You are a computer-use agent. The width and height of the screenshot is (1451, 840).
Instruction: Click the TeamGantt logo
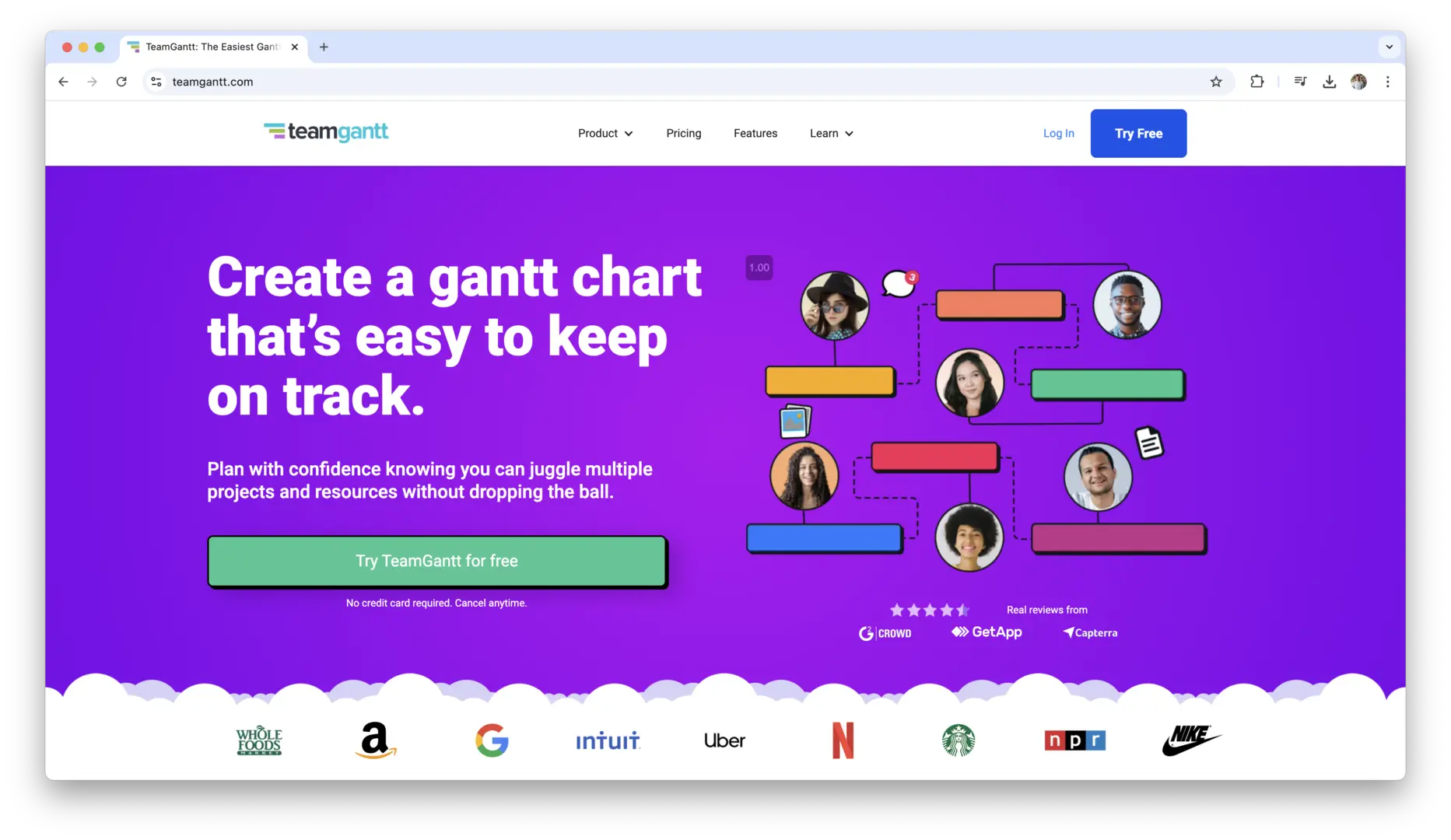pyautogui.click(x=325, y=132)
